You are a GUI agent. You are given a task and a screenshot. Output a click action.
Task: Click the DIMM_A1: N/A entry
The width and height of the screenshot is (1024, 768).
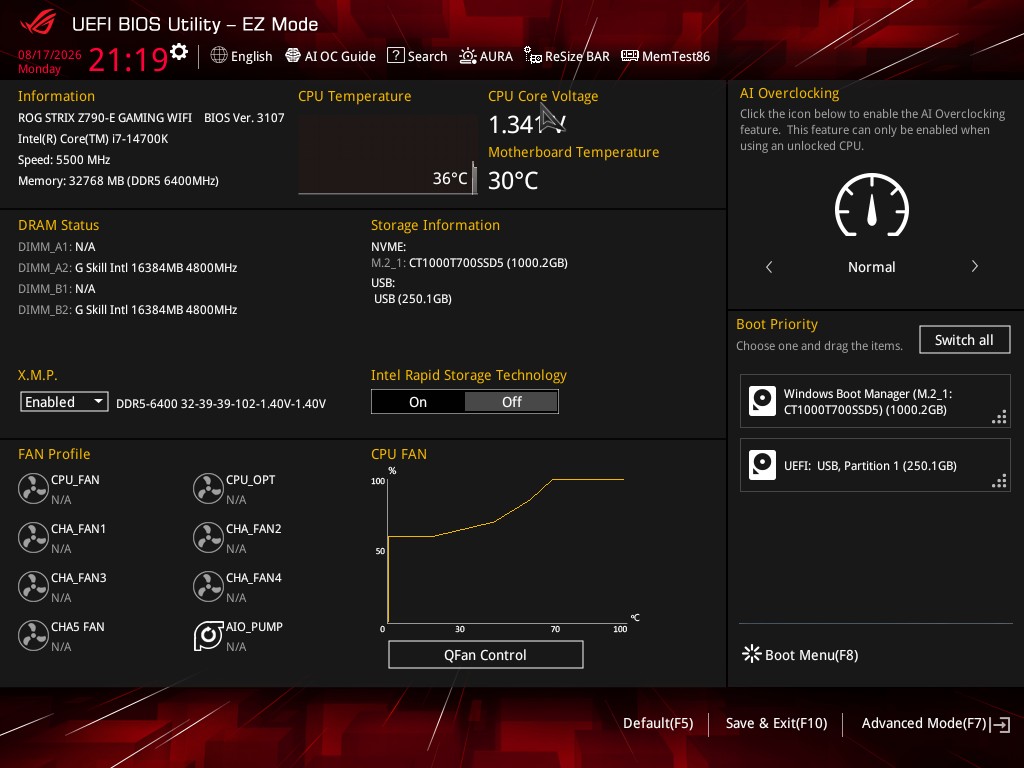pos(57,247)
